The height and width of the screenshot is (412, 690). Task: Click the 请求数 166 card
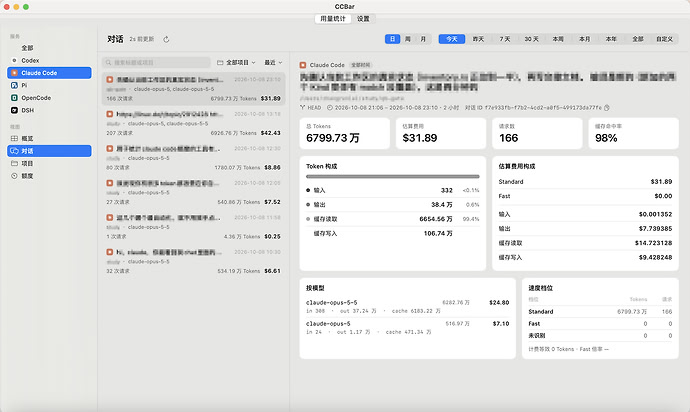(537, 133)
